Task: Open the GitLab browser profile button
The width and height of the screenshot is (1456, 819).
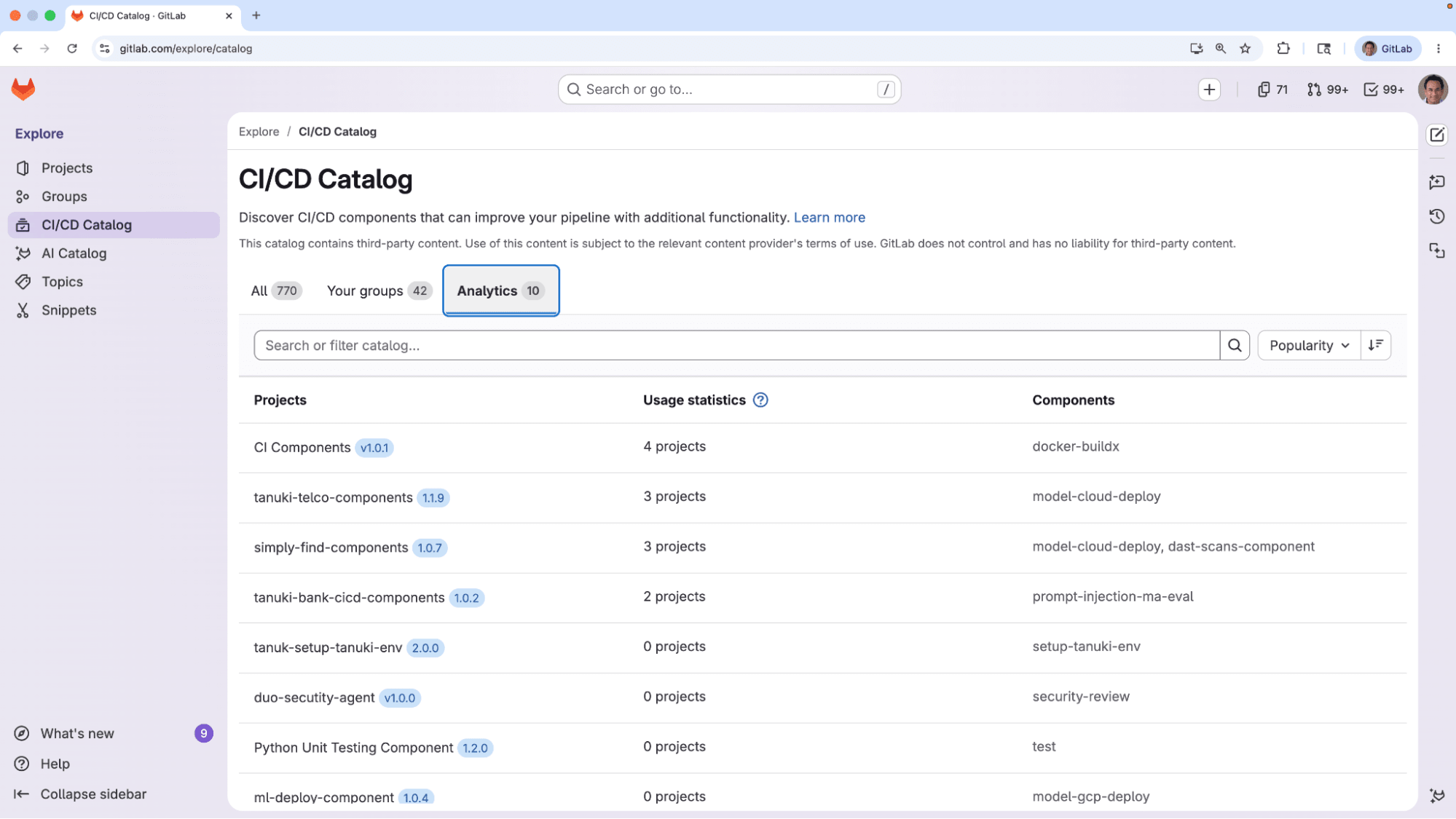Action: [1388, 49]
